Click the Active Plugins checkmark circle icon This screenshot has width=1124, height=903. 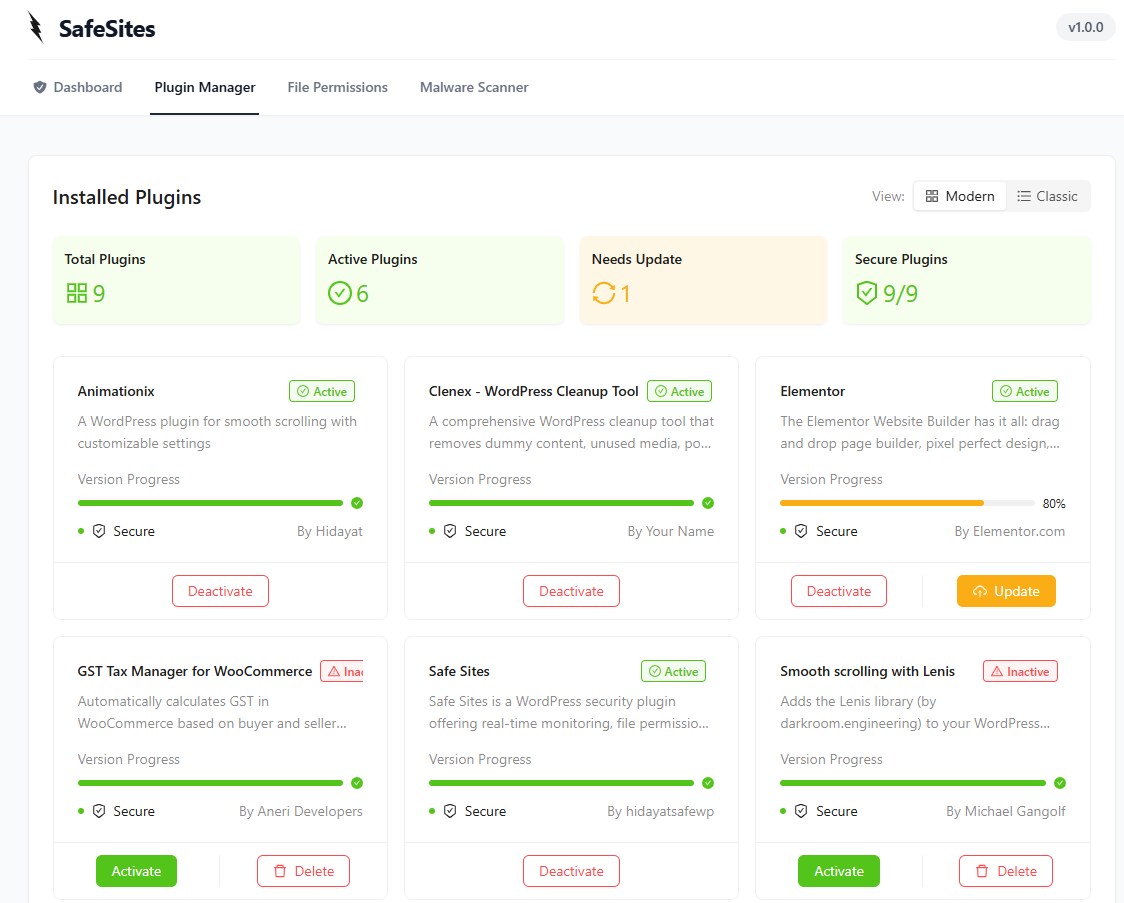(340, 293)
